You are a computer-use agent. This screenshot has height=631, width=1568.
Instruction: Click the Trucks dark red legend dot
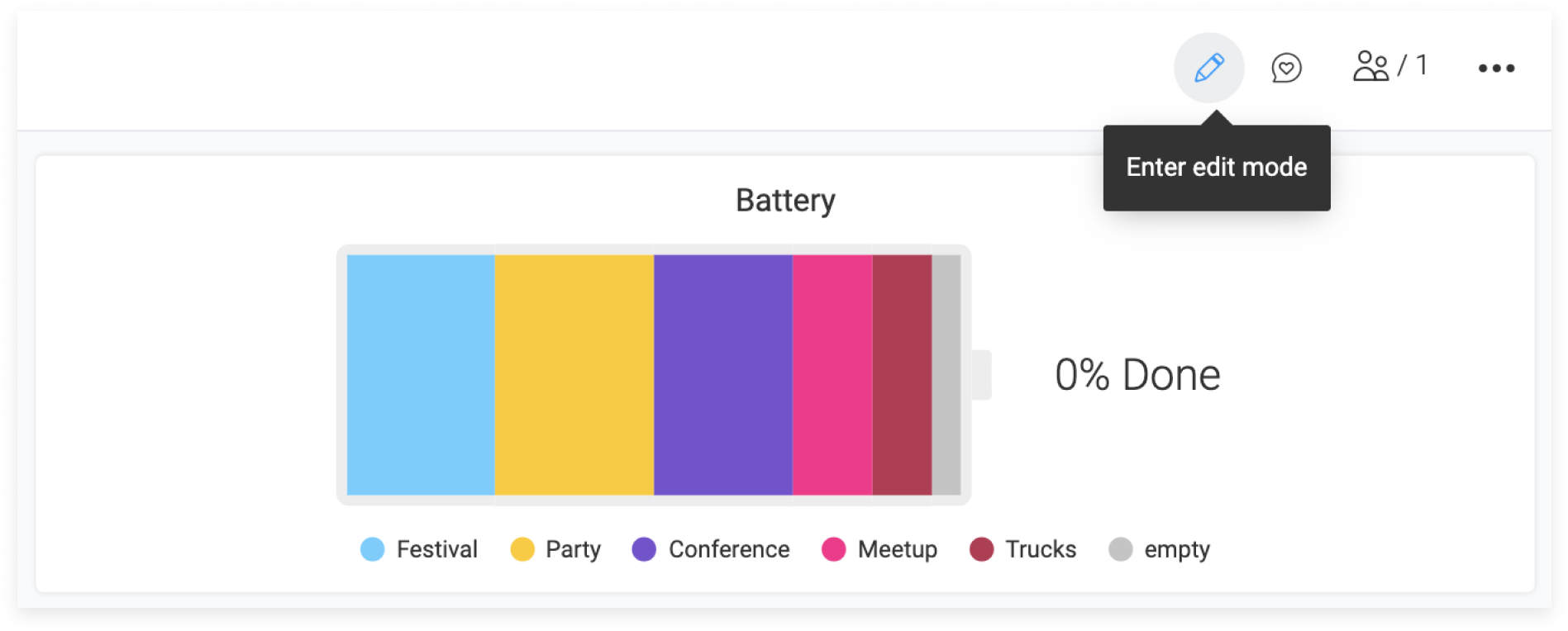click(981, 549)
